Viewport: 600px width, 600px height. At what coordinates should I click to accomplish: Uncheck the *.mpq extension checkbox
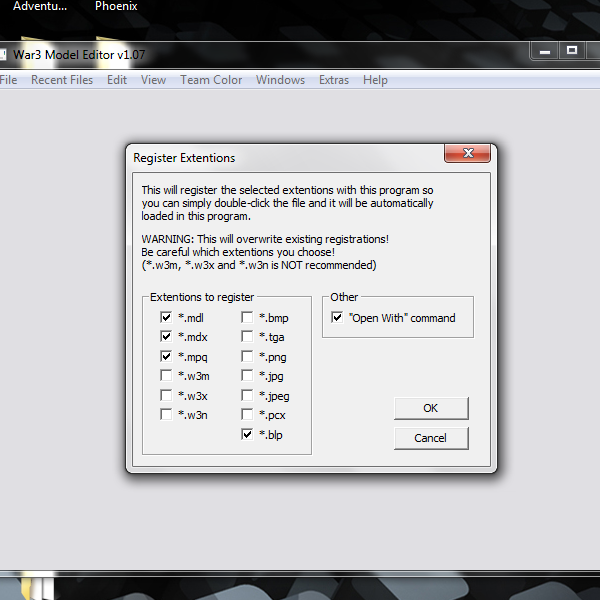(x=166, y=356)
